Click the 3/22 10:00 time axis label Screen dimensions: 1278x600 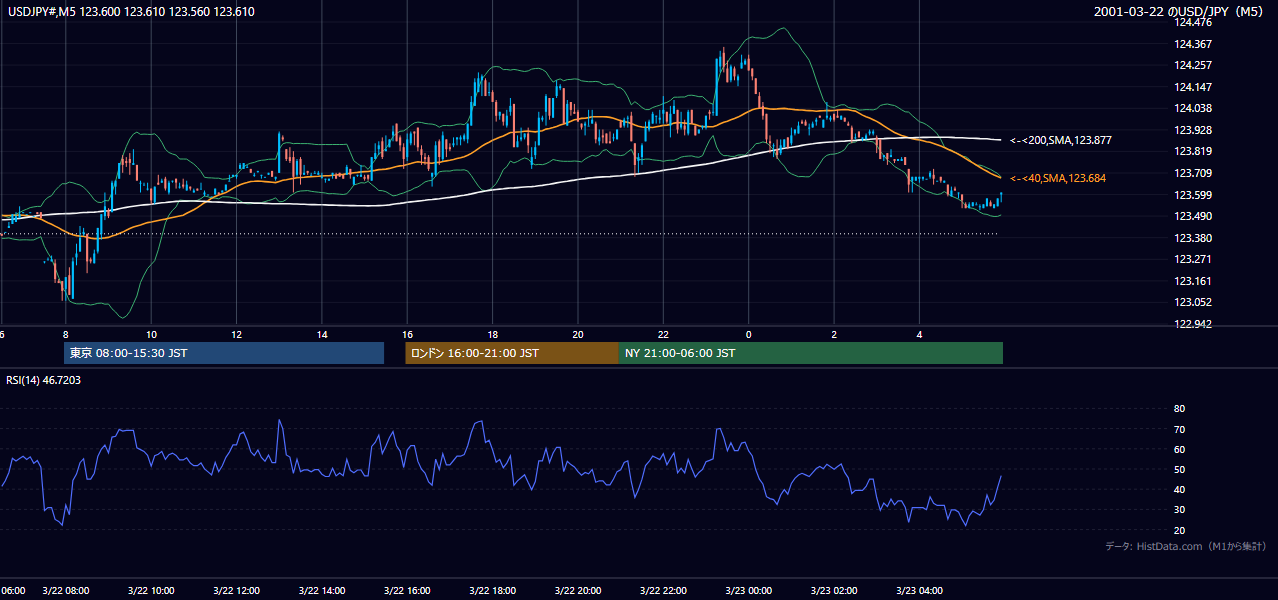point(151,591)
